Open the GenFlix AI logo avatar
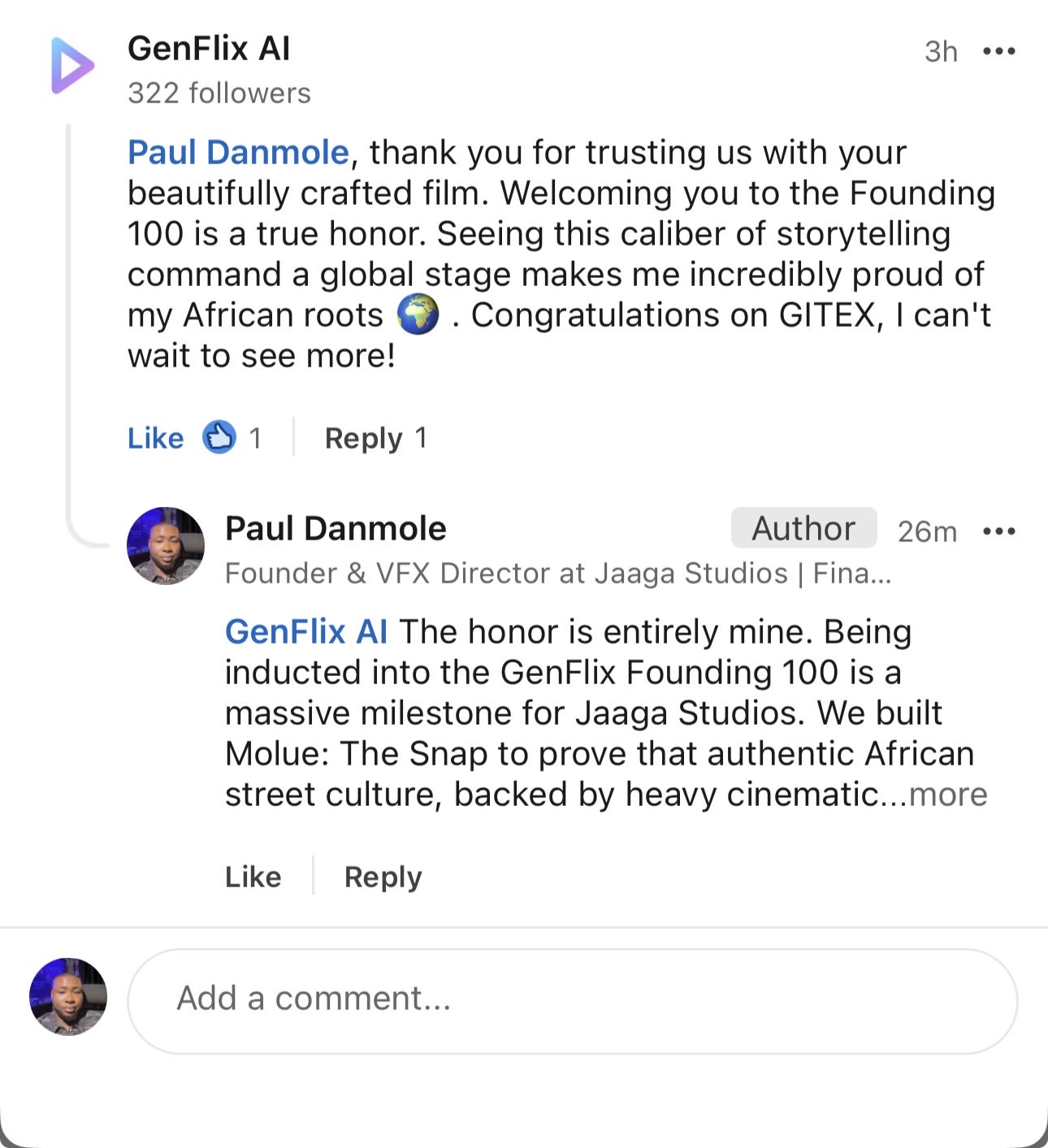The width and height of the screenshot is (1048, 1148). click(73, 65)
